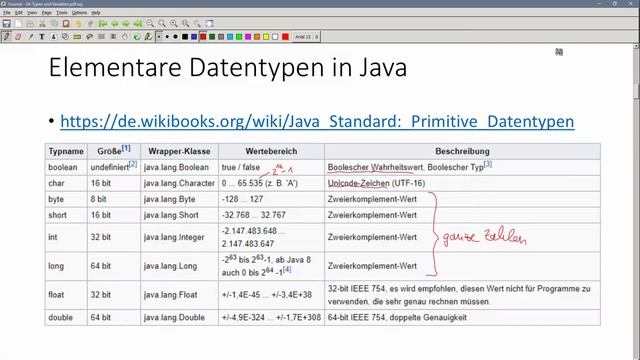Screen dimensions: 640x360
Task: Pick the light blue pen color
Action: pos(230,37)
